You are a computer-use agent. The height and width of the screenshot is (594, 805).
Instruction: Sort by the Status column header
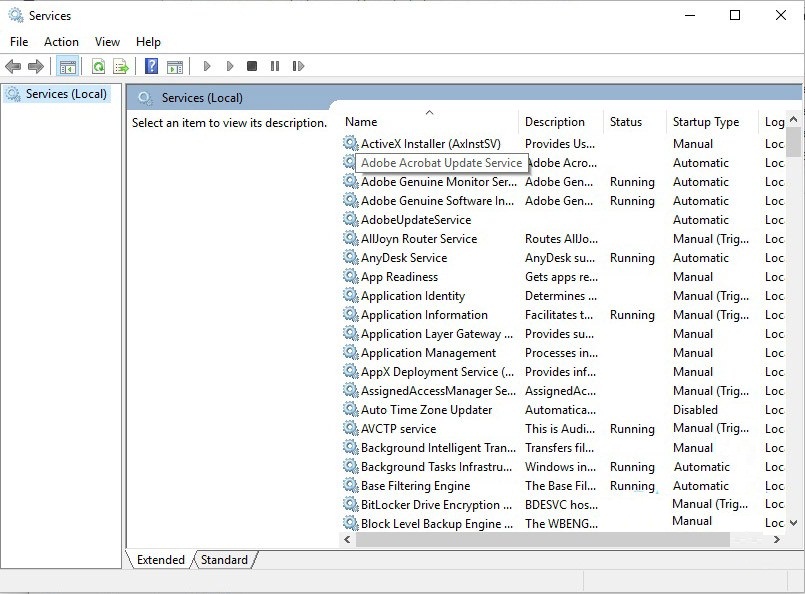626,122
